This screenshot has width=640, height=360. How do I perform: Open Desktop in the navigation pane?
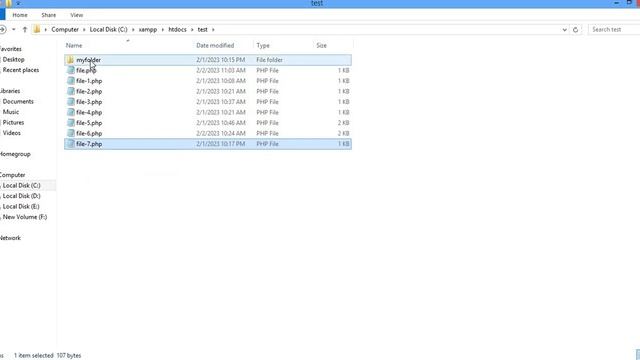[13, 60]
